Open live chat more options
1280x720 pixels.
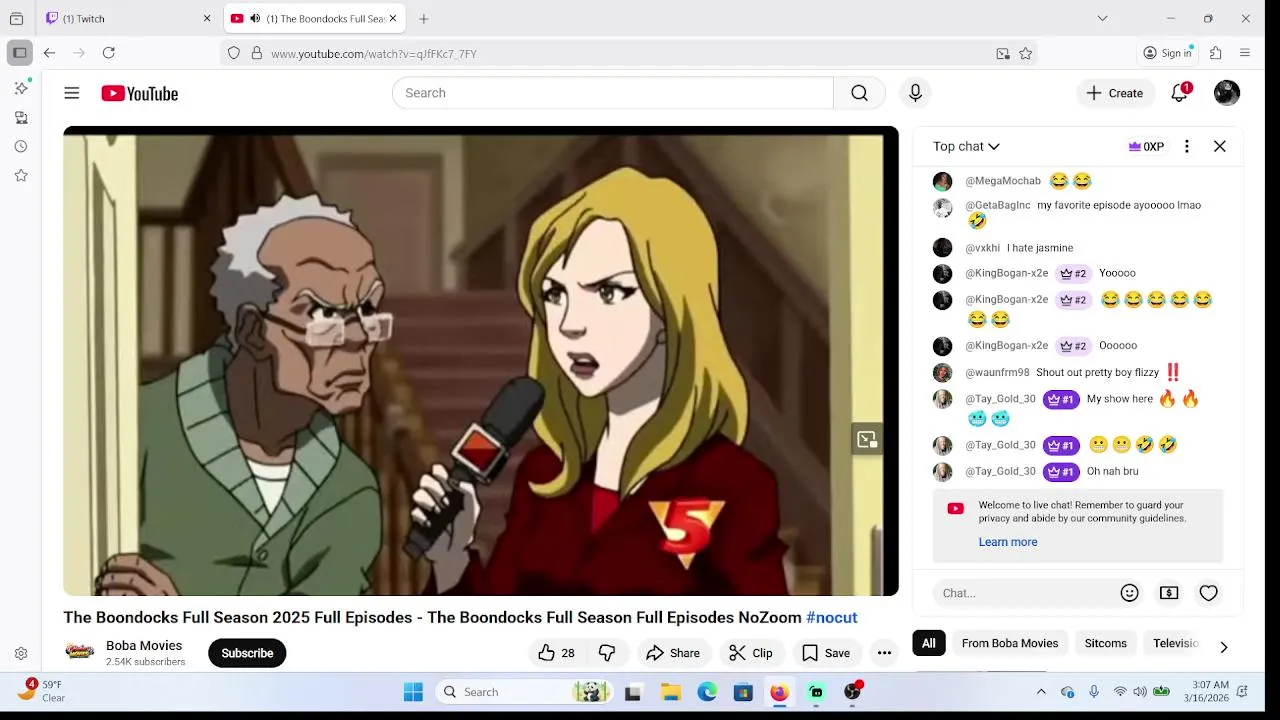coord(1187,146)
